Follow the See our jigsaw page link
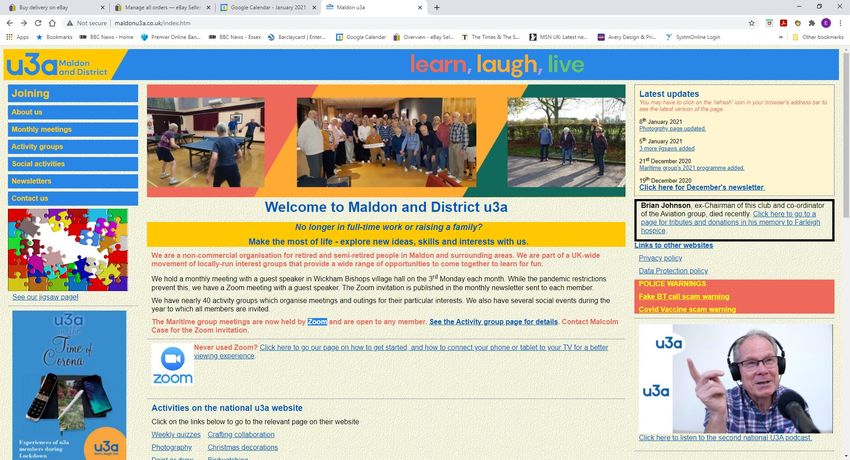Image resolution: width=850 pixels, height=460 pixels. pos(46,297)
